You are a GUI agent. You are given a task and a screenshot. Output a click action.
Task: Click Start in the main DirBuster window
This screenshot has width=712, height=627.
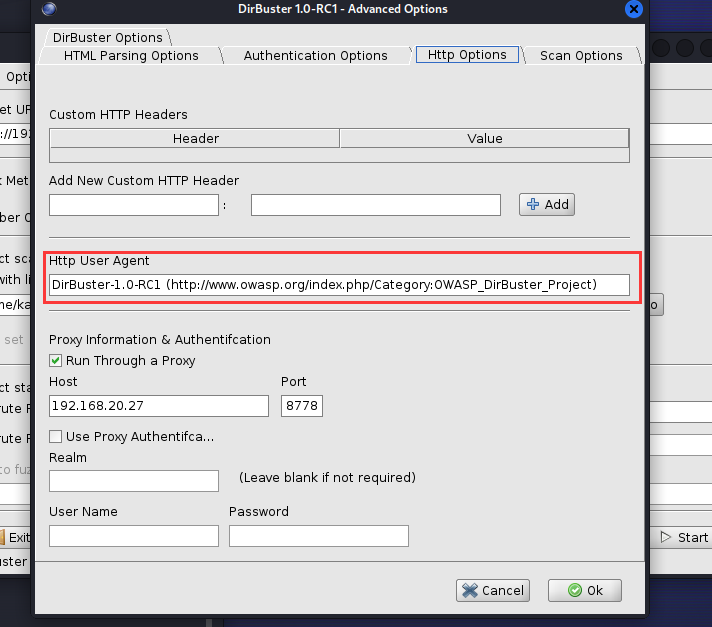684,538
